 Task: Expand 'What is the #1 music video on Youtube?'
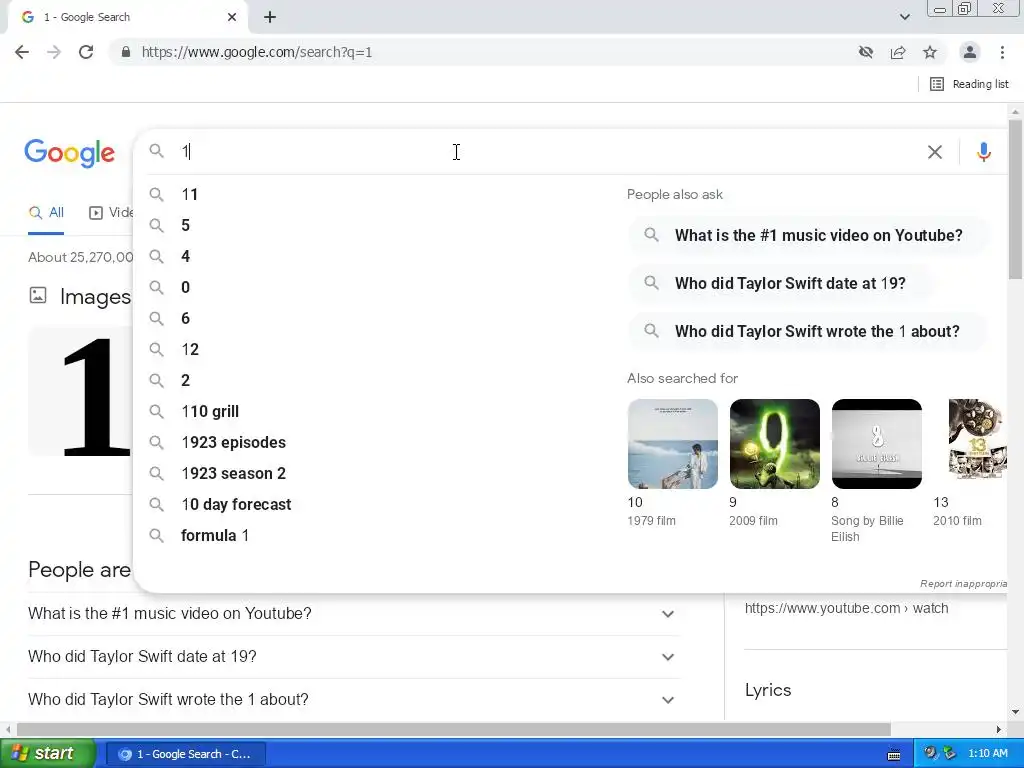(x=354, y=614)
